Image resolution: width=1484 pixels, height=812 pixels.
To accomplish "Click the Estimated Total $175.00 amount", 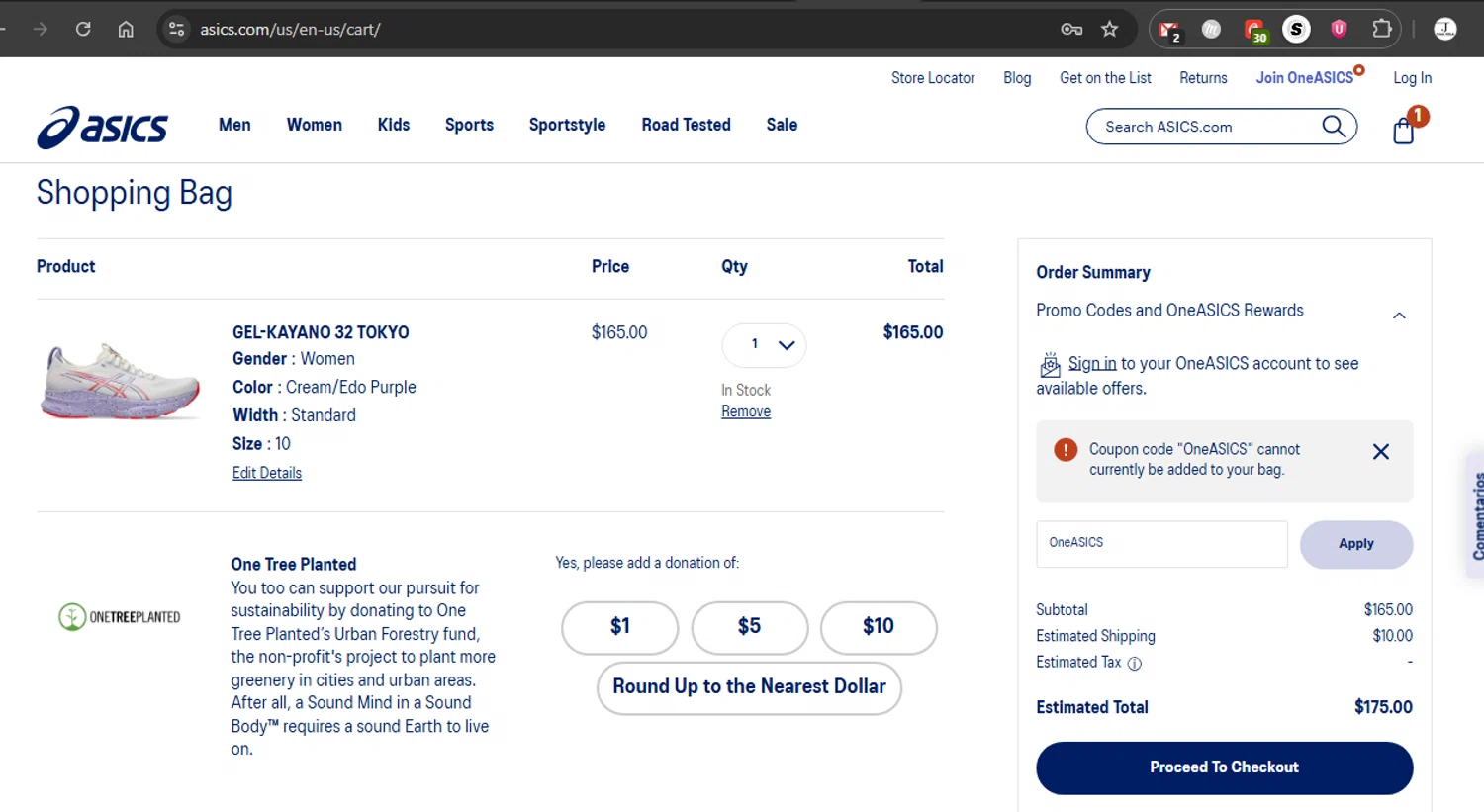I will point(1383,707).
